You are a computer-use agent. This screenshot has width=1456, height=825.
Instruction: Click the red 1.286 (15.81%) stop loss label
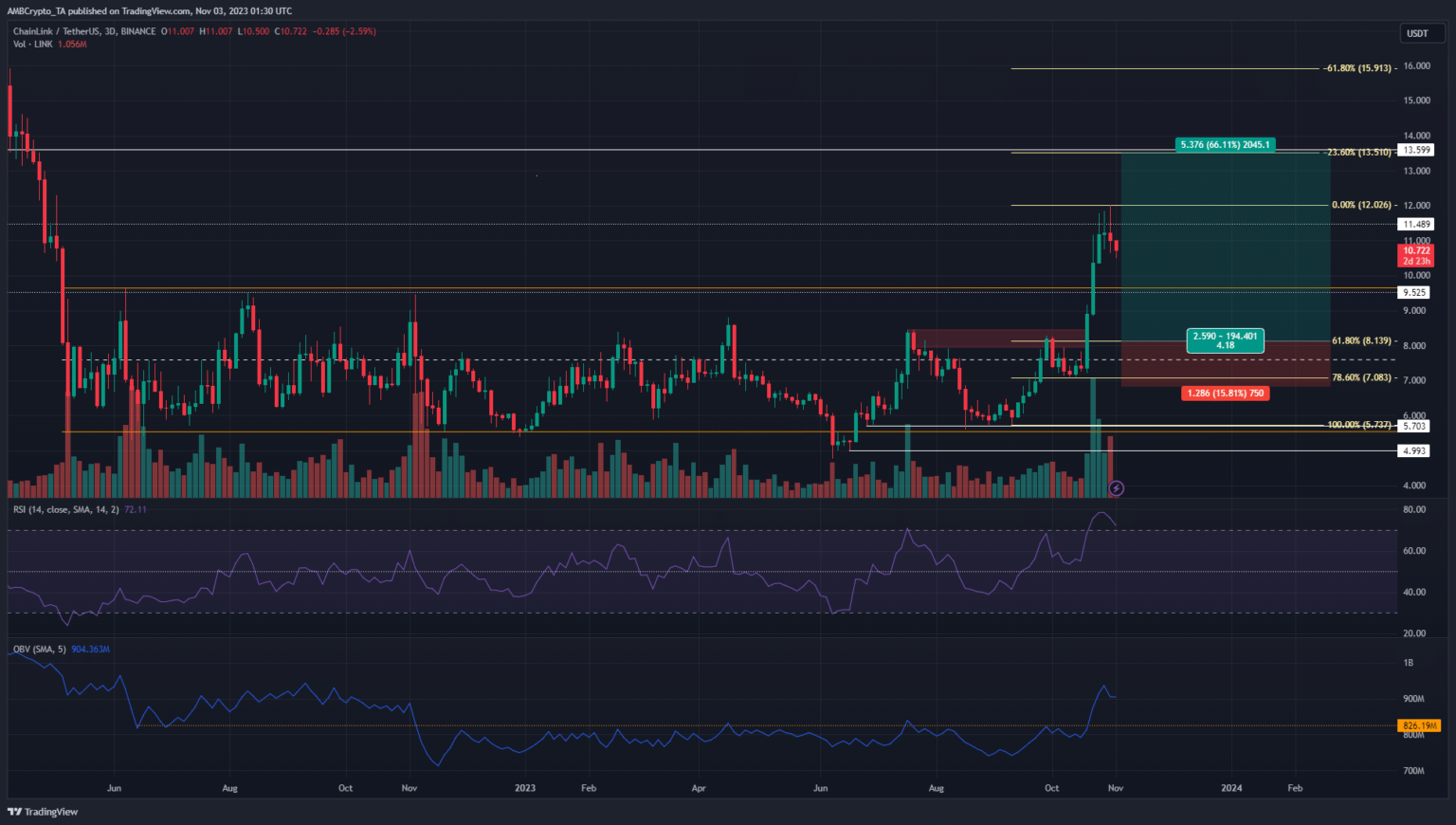tap(1225, 394)
